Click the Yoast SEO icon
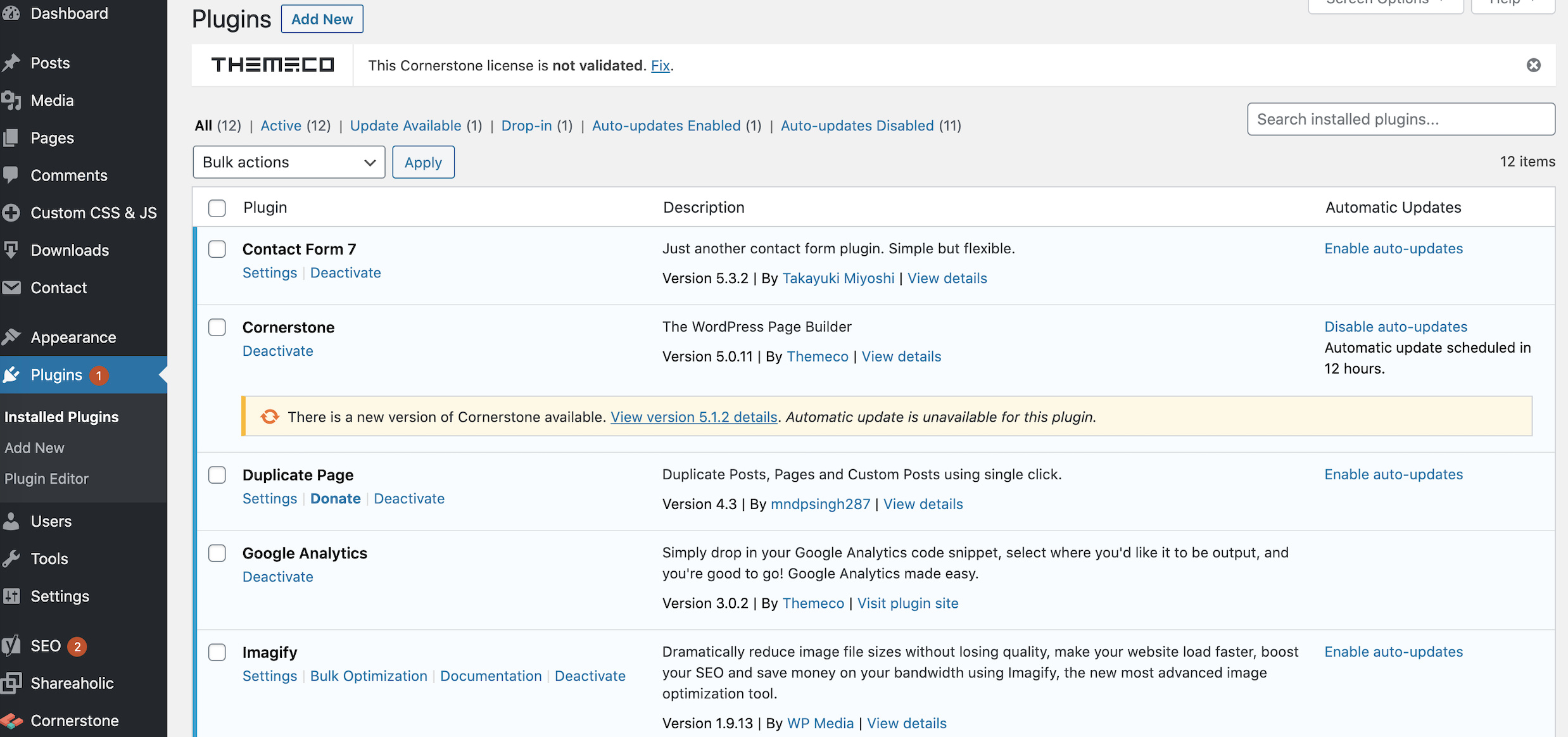Viewport: 1568px width, 737px height. click(11, 645)
